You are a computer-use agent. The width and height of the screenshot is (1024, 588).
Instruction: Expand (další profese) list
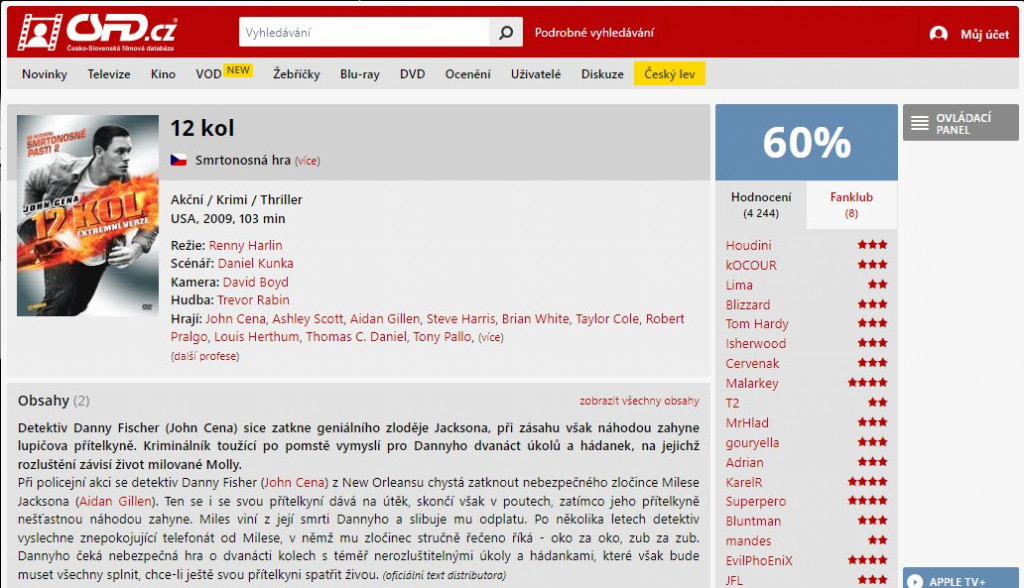(205, 357)
